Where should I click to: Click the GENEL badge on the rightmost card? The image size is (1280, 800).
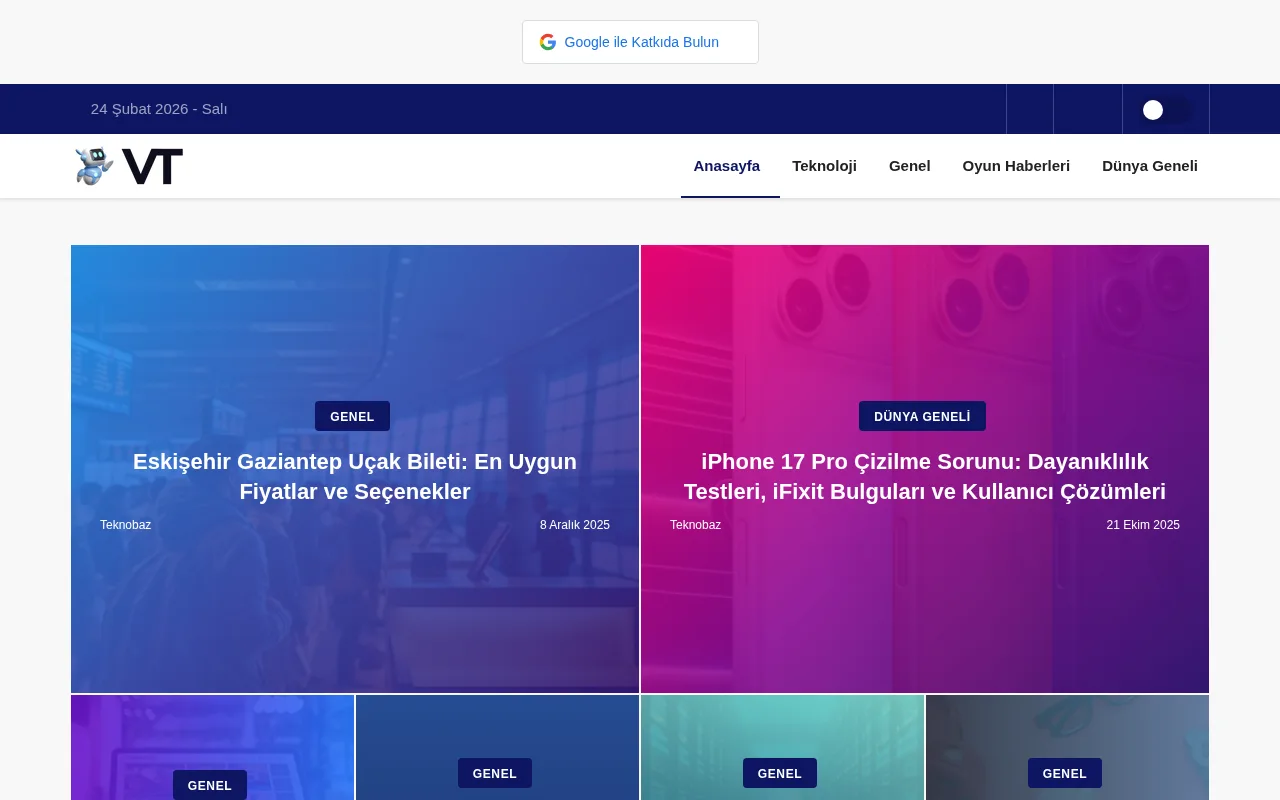tap(1064, 773)
